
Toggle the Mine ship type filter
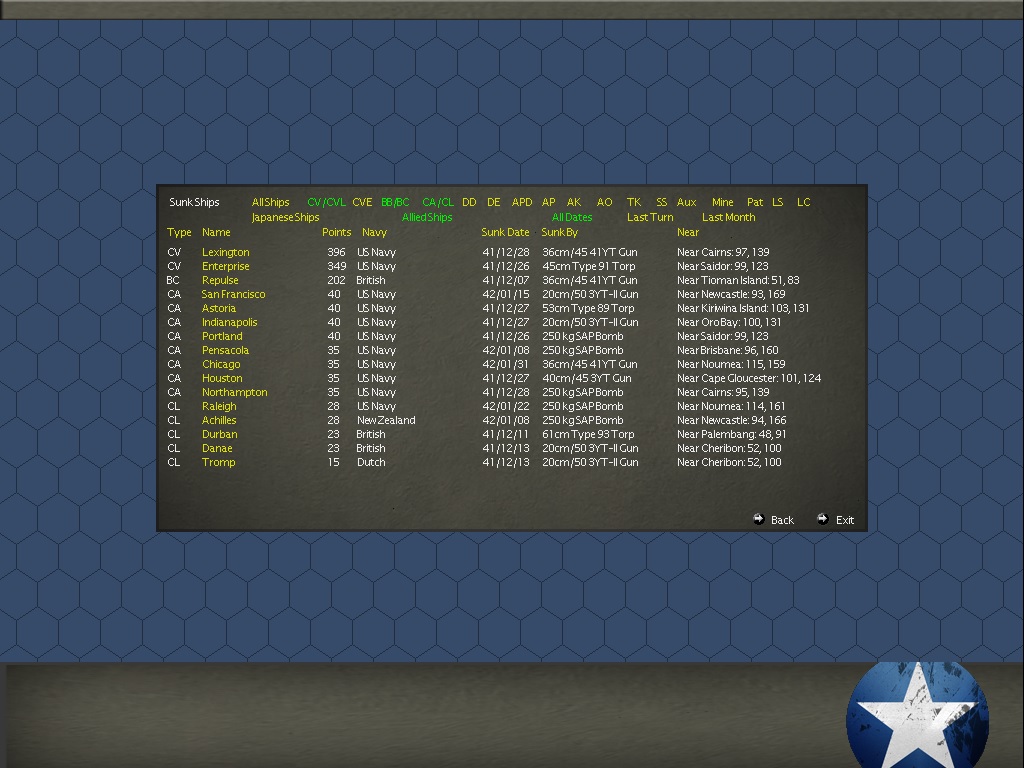[722, 202]
